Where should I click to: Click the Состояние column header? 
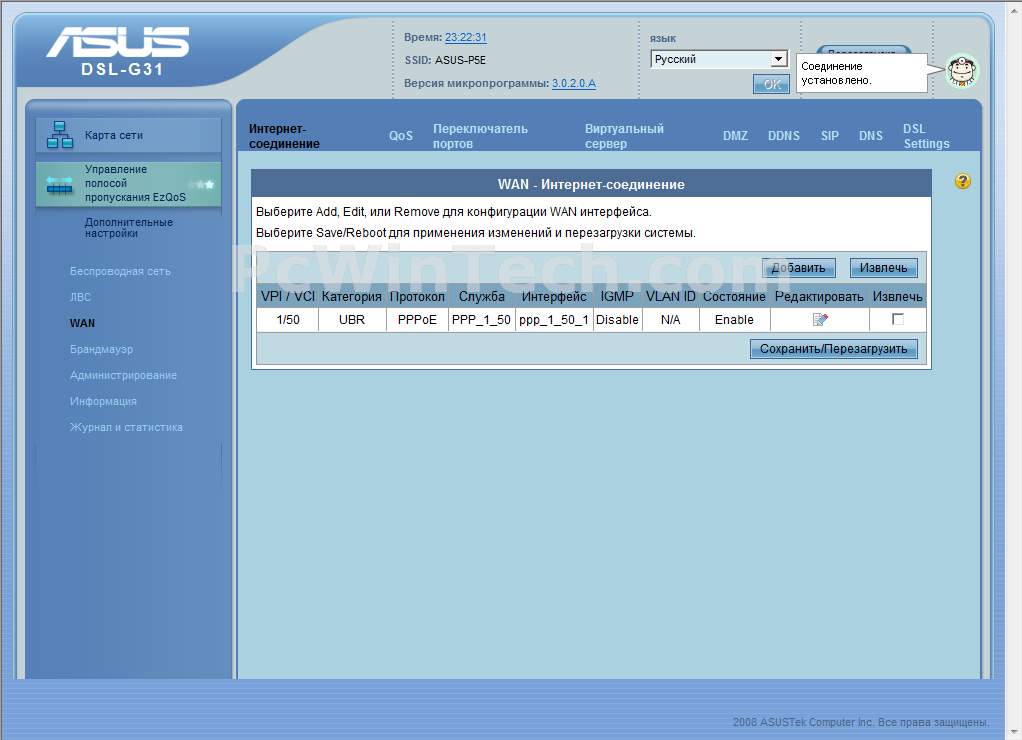tap(734, 297)
